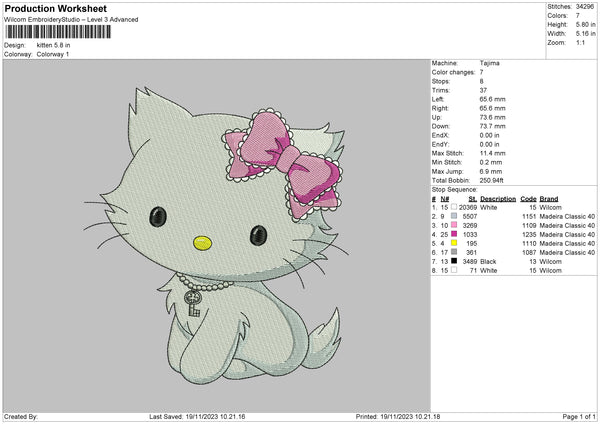This screenshot has height=424, width=600.
Task: Click the barcode under the worksheet title
Action: (x=59, y=32)
